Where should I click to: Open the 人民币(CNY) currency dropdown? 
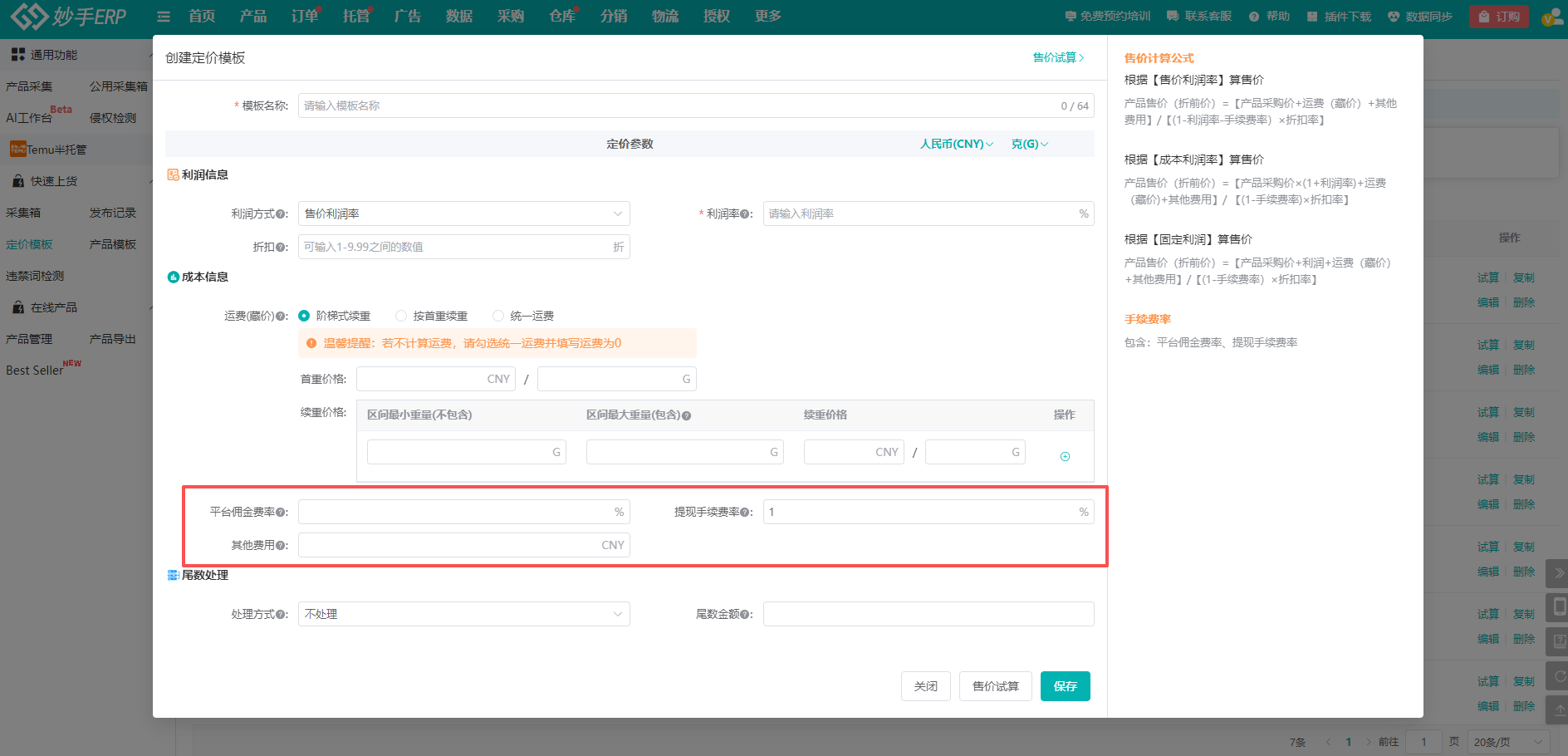point(956,144)
